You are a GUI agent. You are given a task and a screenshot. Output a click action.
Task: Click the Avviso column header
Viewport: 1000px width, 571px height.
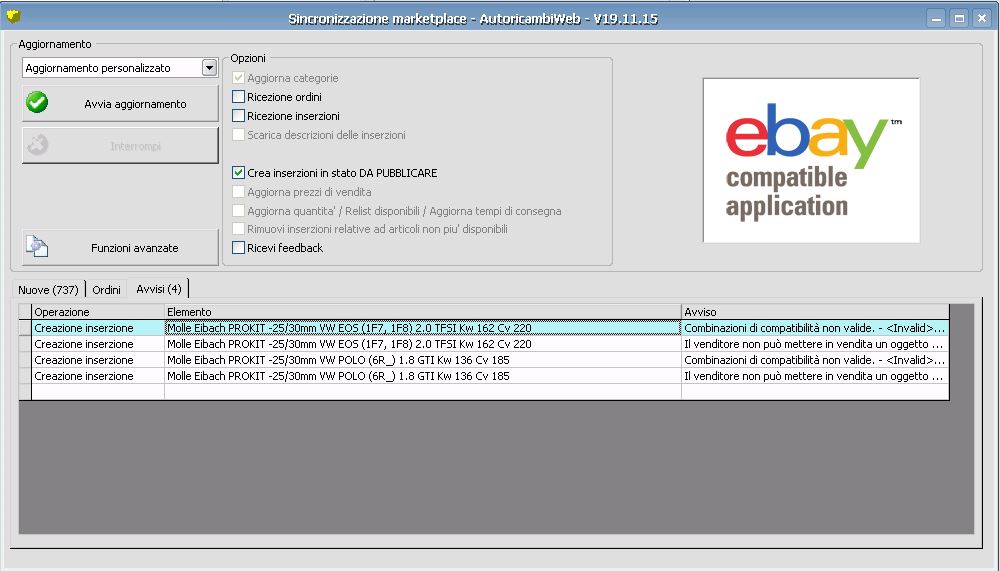(815, 312)
